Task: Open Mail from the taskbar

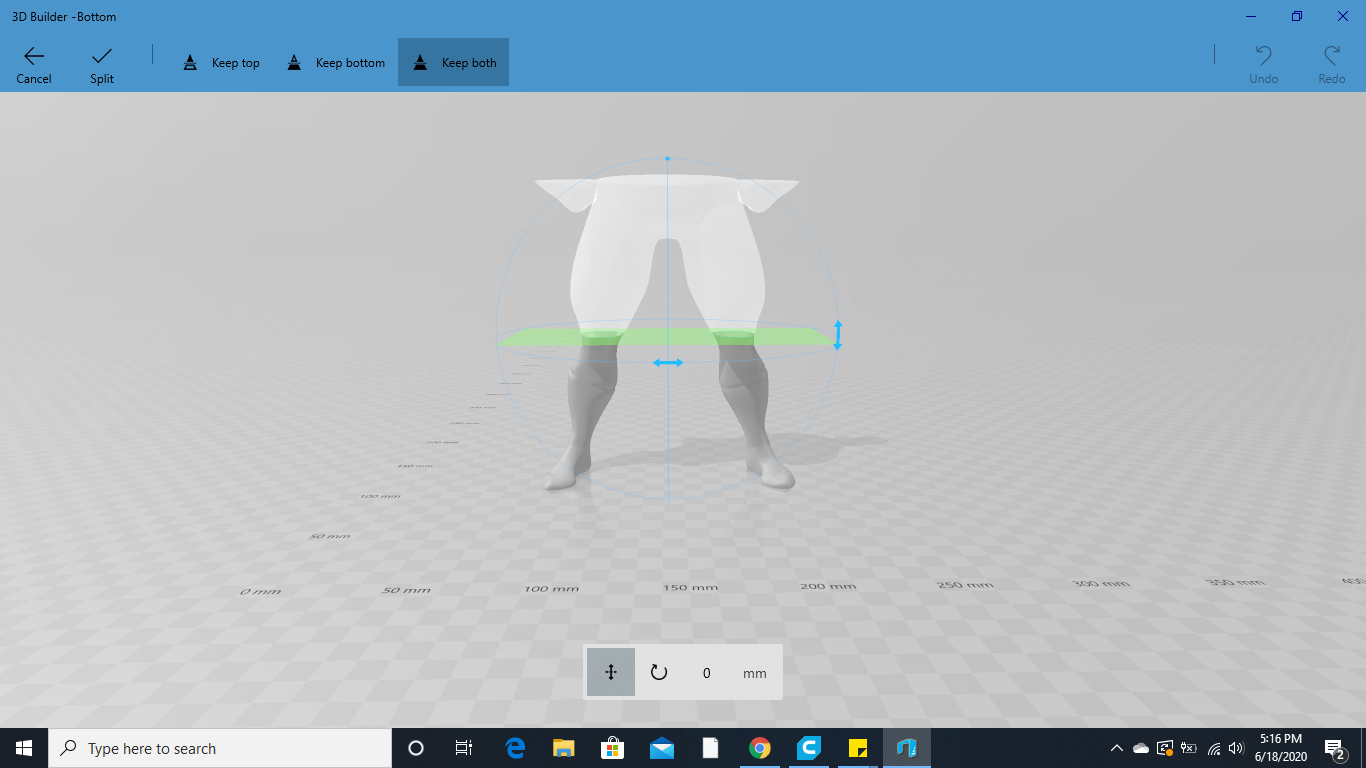Action: tap(661, 747)
